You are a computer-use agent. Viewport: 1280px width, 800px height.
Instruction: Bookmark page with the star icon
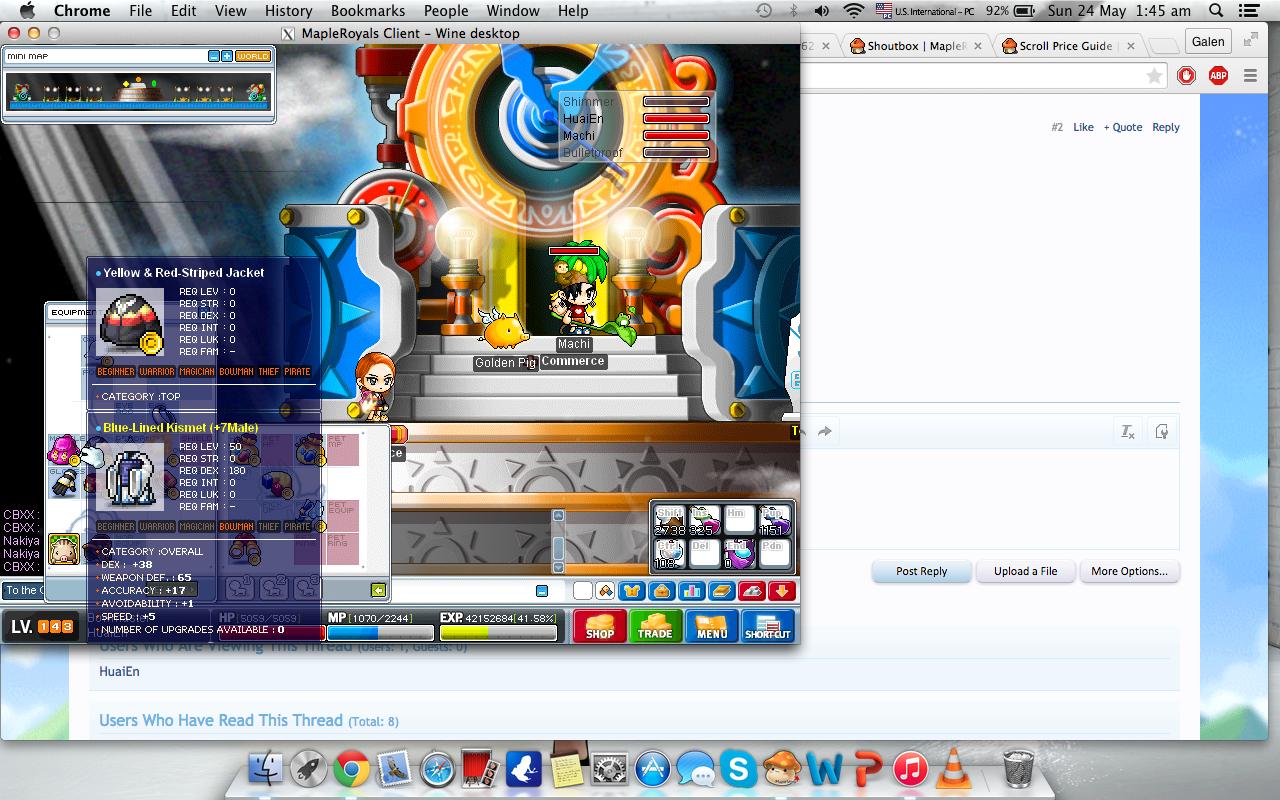(1154, 76)
